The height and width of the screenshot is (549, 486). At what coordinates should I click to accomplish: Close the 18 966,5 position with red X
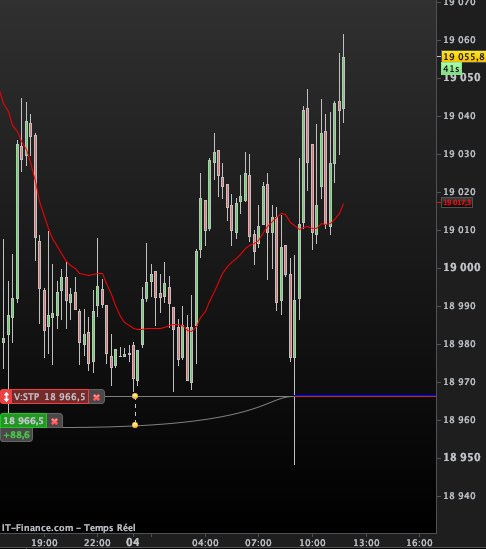tap(54, 421)
